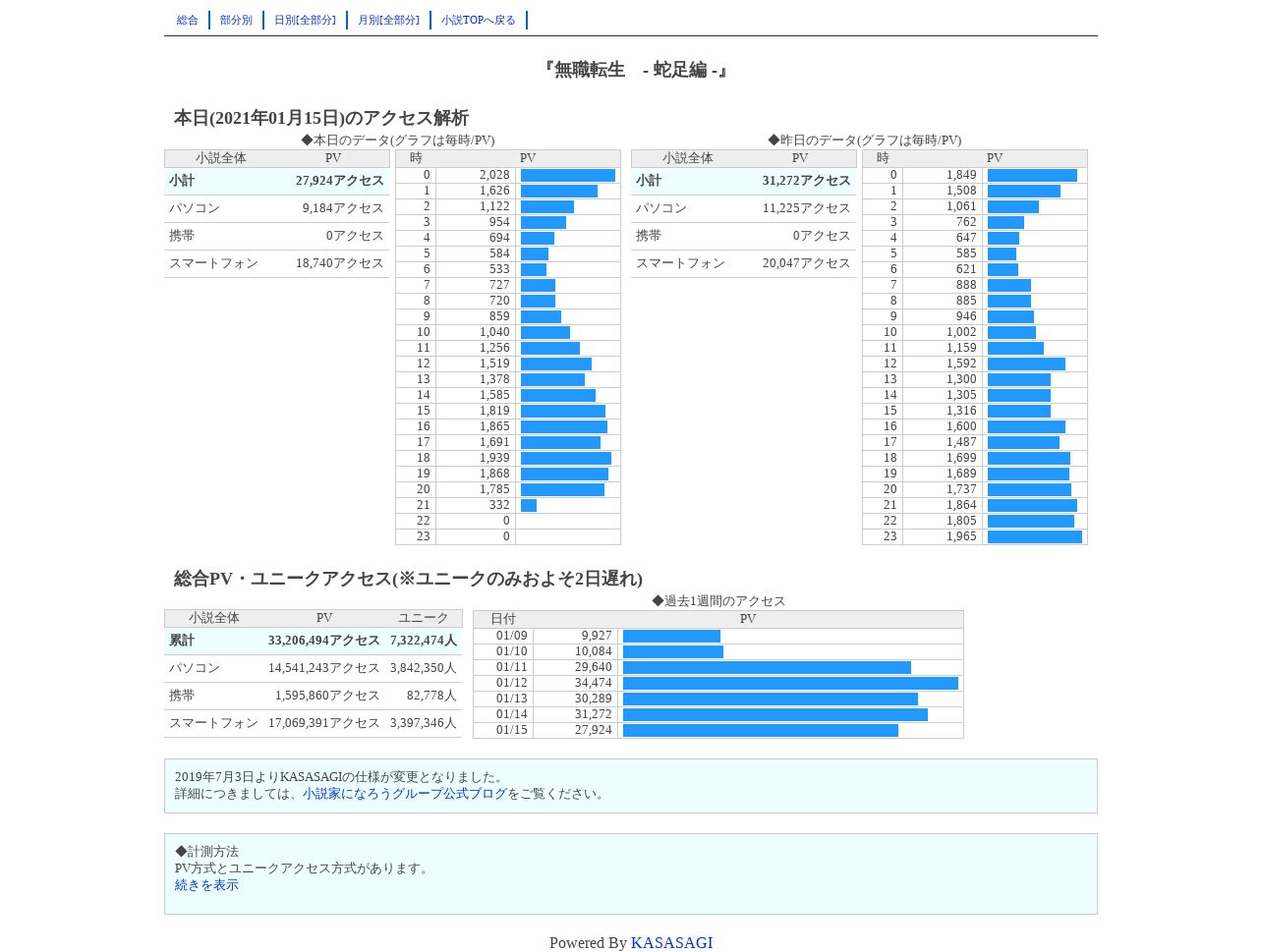Click yesterday's hour 21 value 1,864
The width and height of the screenshot is (1262, 952).
point(961,505)
